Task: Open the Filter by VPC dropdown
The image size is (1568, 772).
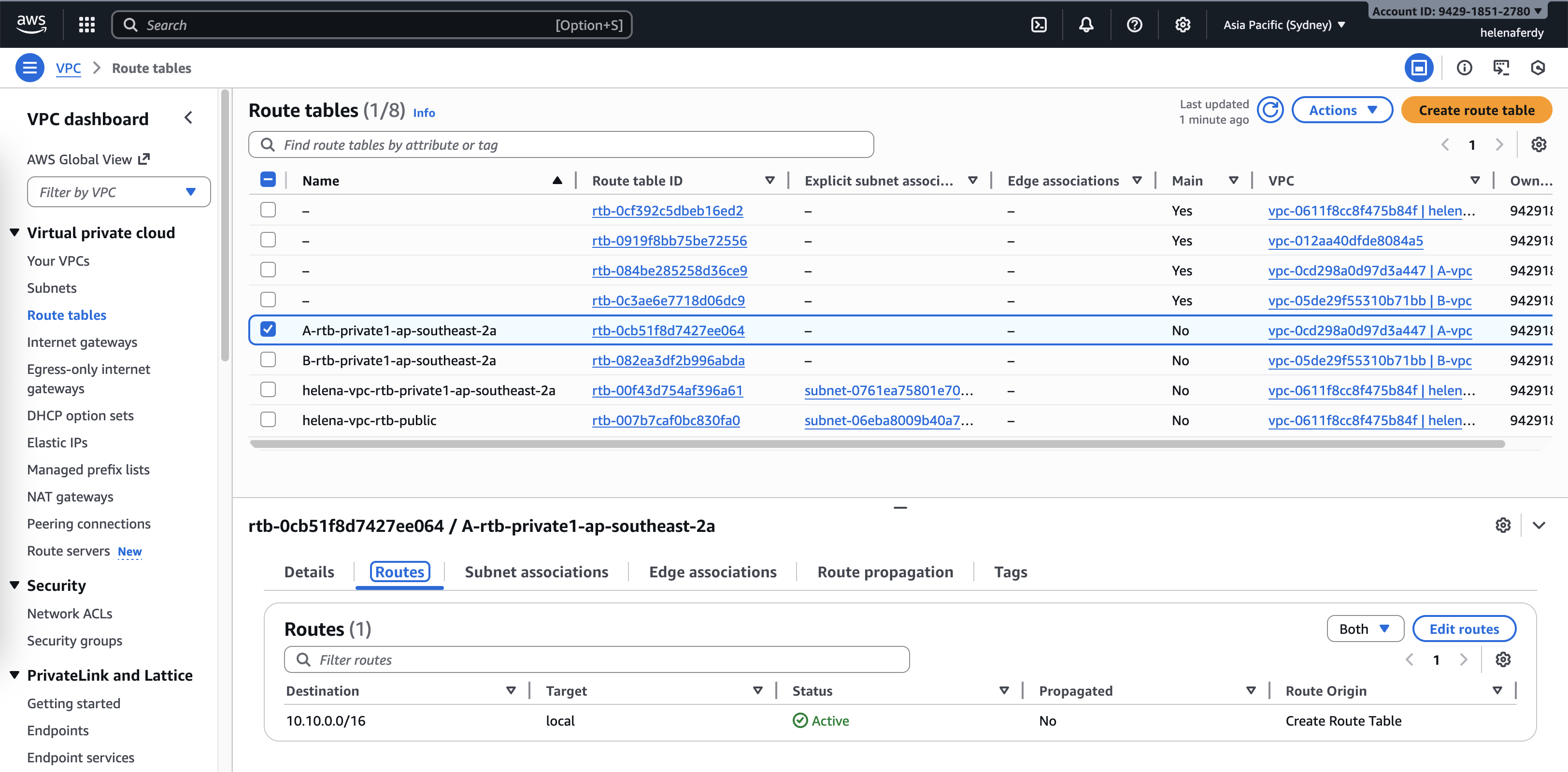Action: tap(119, 192)
